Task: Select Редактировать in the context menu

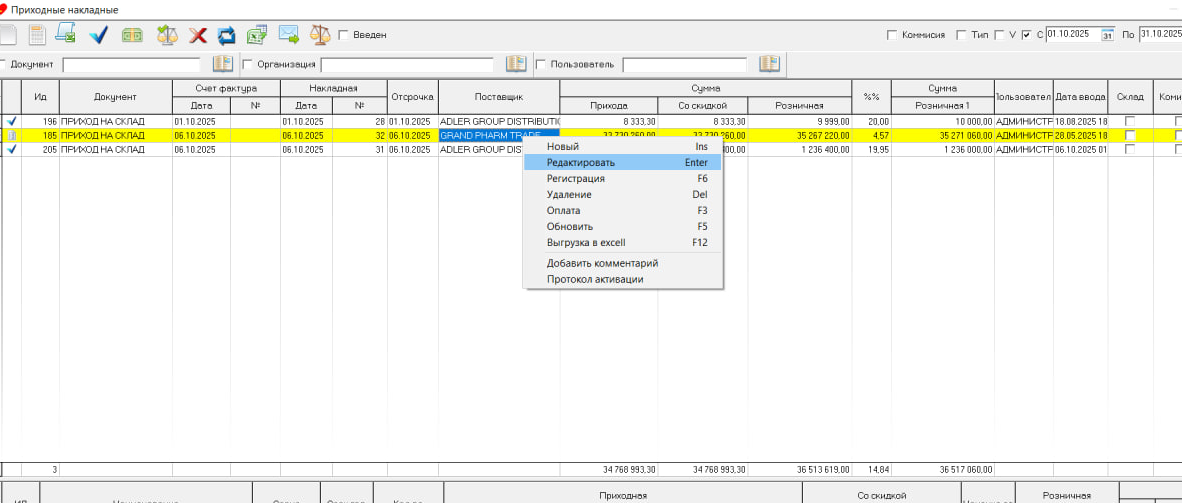Action: tap(623, 162)
